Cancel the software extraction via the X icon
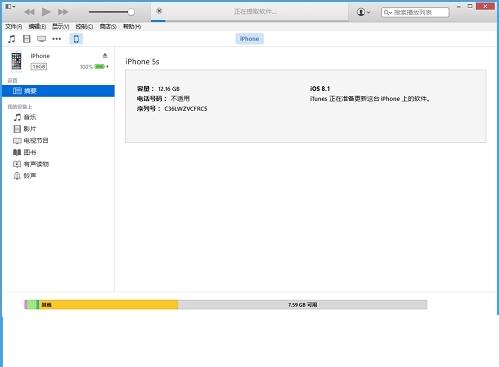The width and height of the screenshot is (499, 367). pos(159,11)
